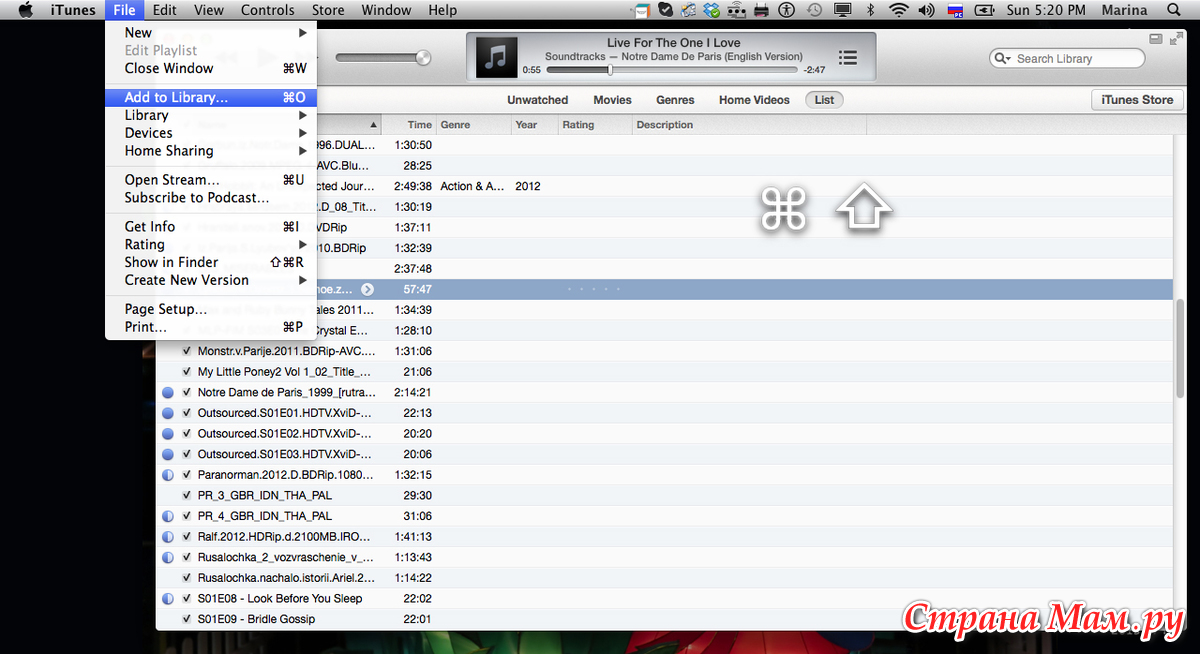Open the iTunes Store button
The image size is (1200, 654).
(1137, 100)
